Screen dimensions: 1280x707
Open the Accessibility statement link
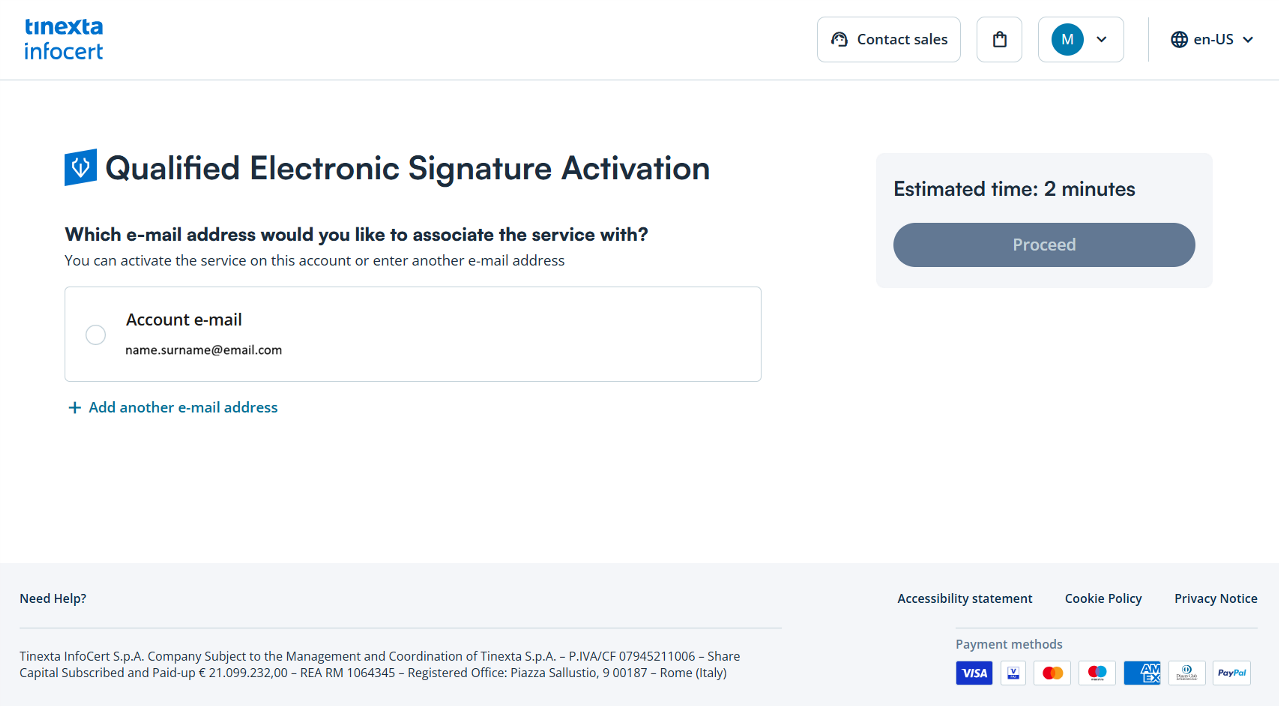[964, 598]
